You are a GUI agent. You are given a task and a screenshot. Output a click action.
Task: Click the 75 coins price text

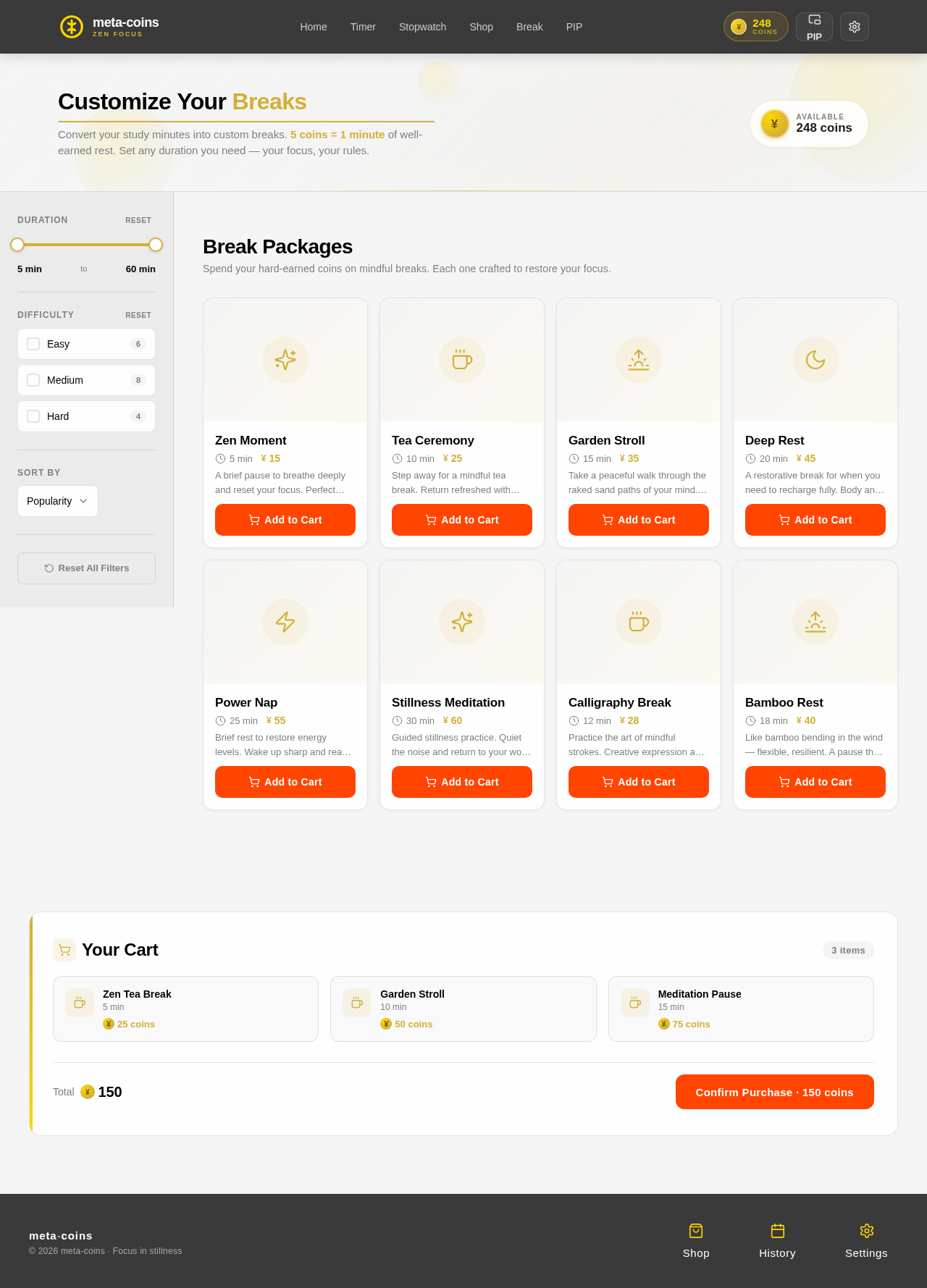[692, 1024]
